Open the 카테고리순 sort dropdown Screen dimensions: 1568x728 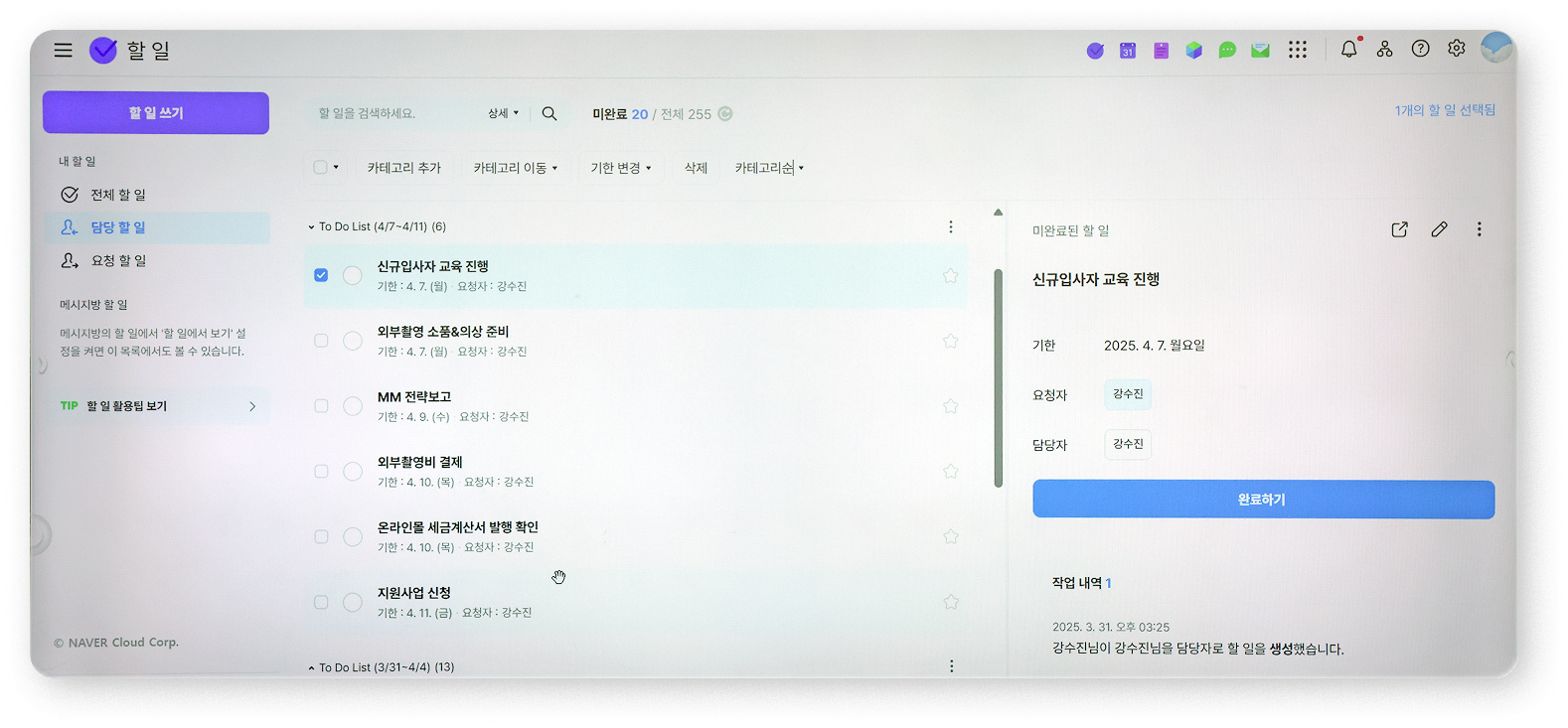point(769,168)
